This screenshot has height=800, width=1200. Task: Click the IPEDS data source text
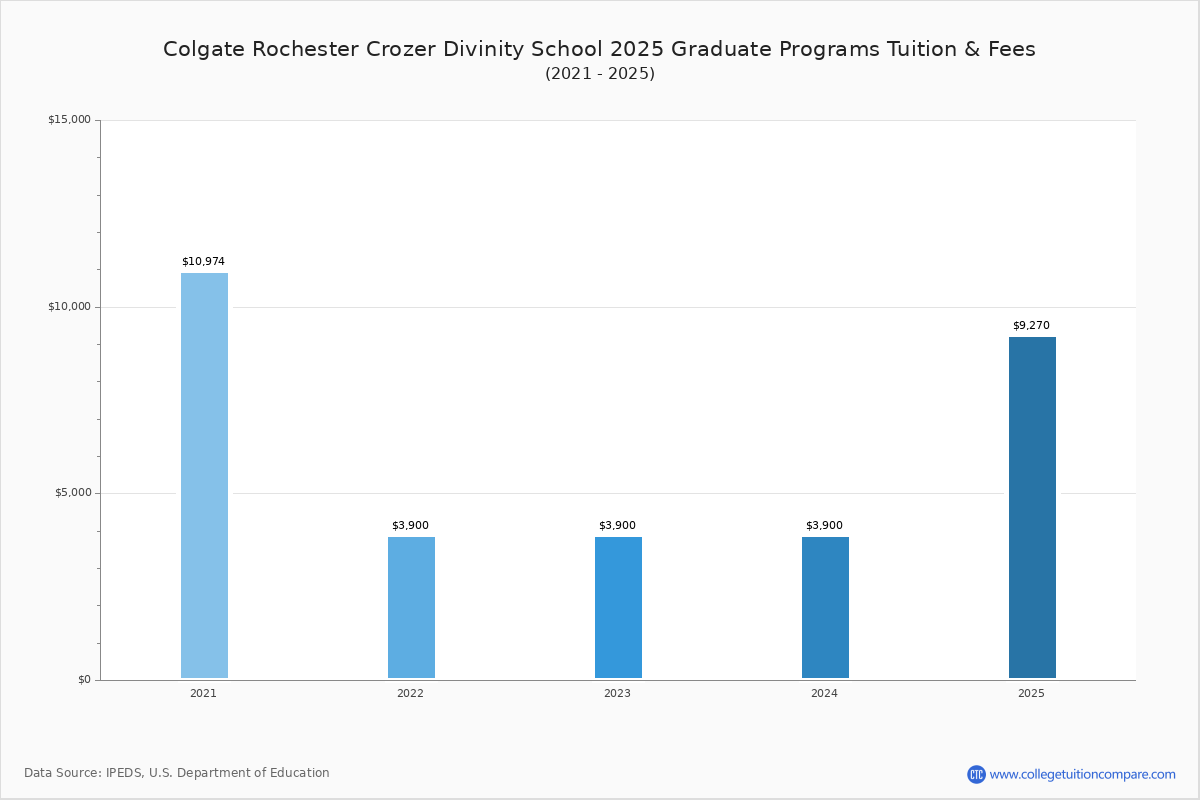click(x=177, y=773)
